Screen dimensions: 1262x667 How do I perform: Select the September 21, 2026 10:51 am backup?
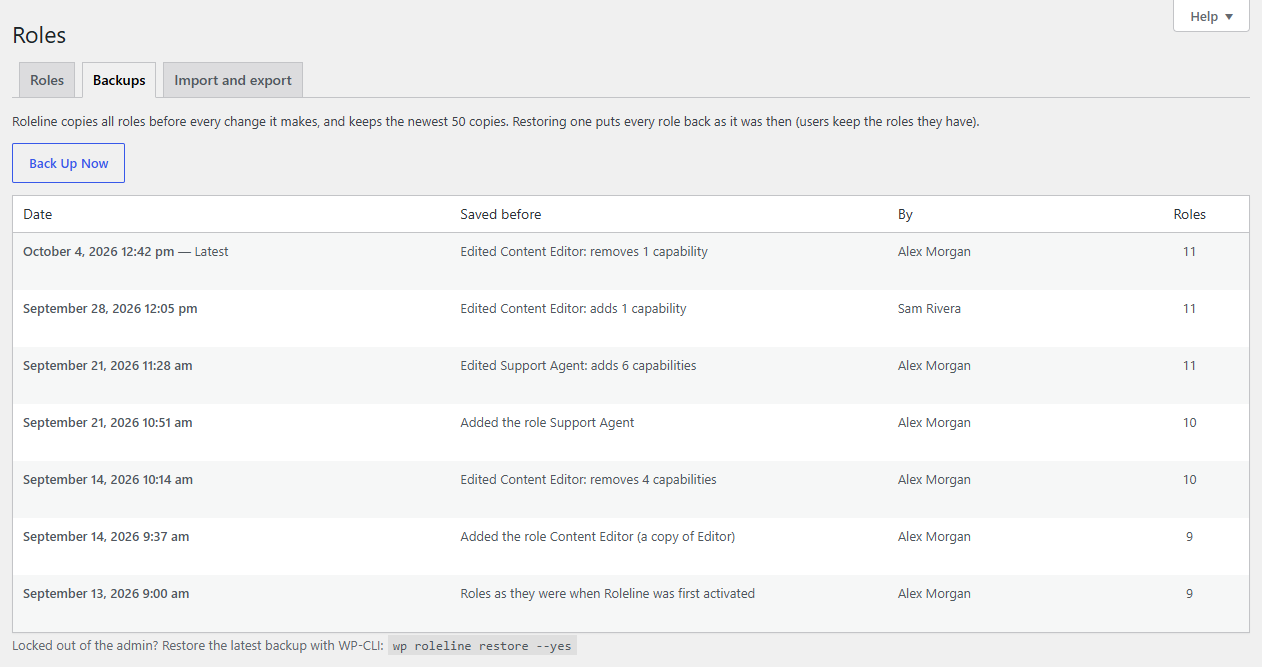[631, 432]
